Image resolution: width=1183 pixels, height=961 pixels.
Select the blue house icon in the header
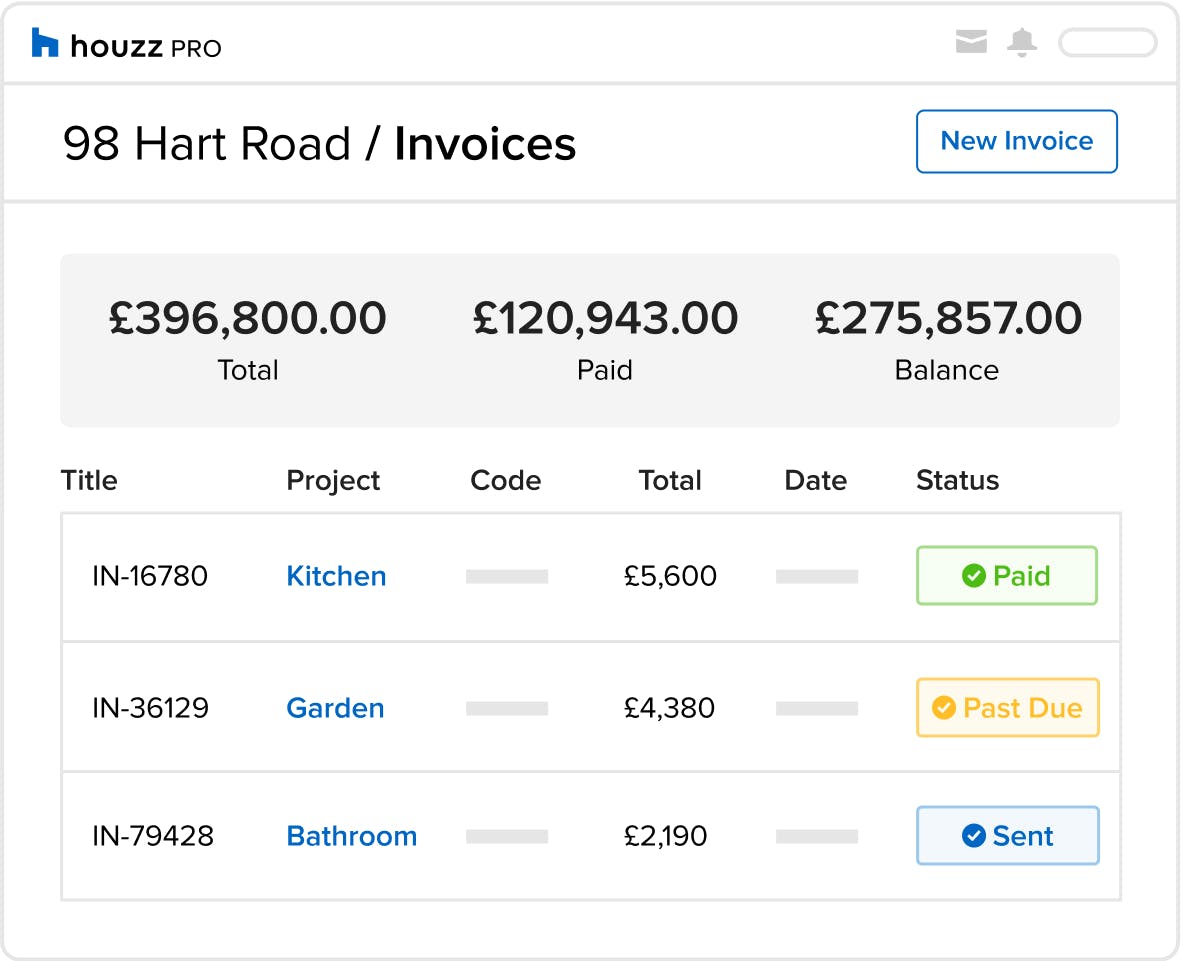[44, 43]
